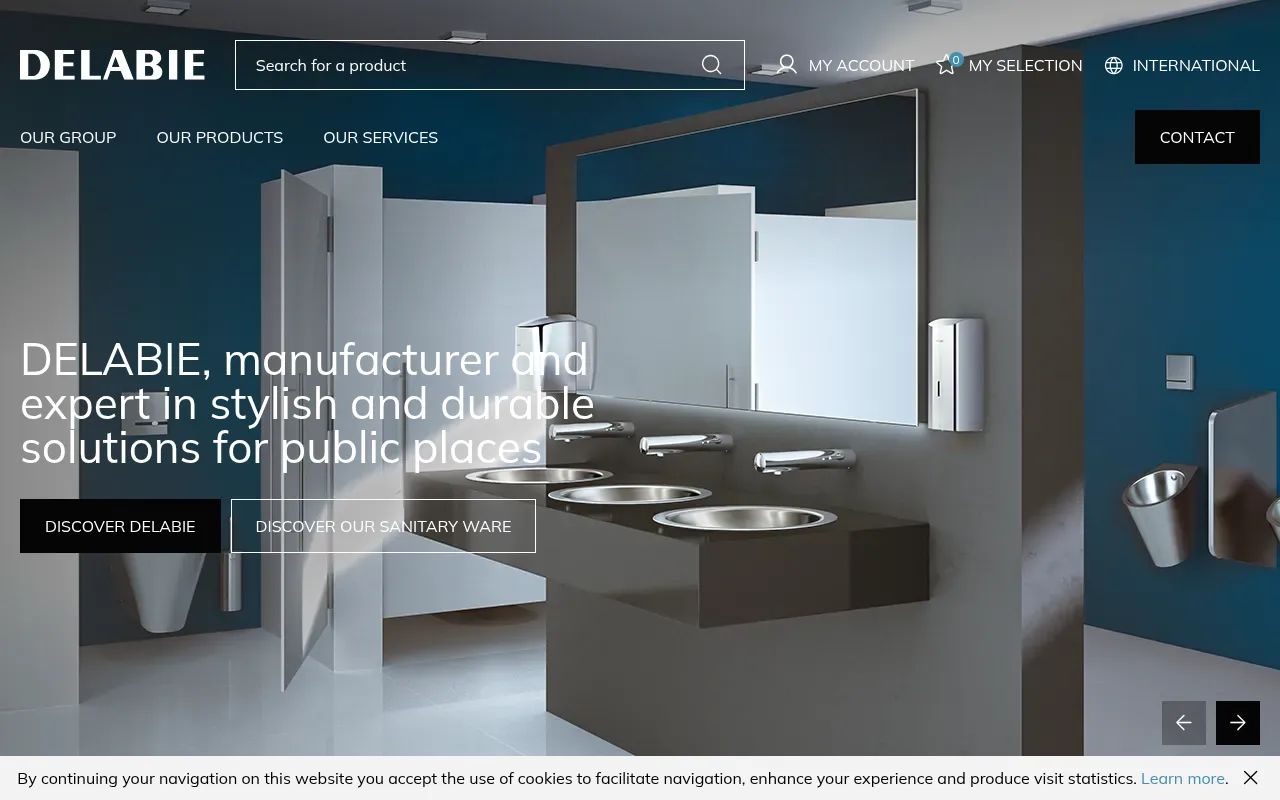Open the International region selector text
Viewport: 1280px width, 800px height.
click(x=1196, y=65)
